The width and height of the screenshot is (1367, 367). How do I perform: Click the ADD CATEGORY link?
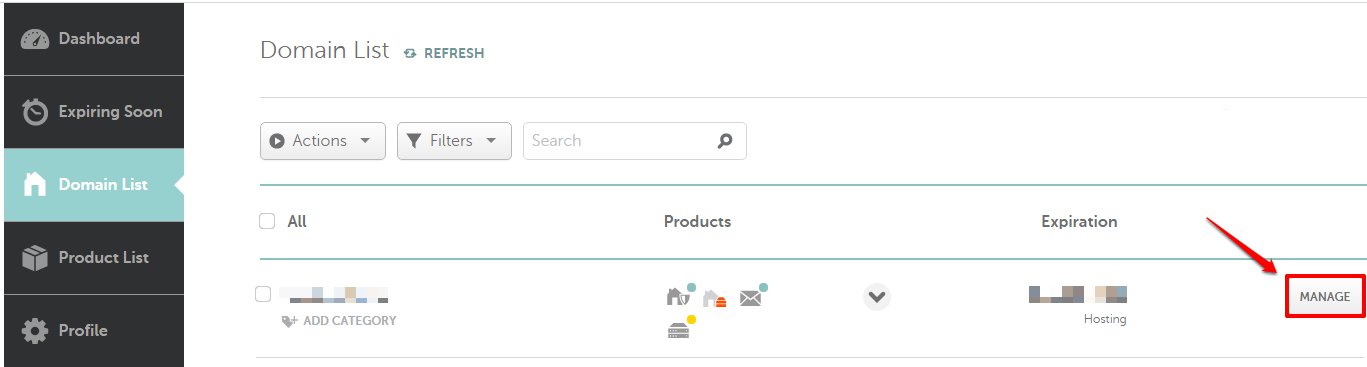[x=339, y=321]
